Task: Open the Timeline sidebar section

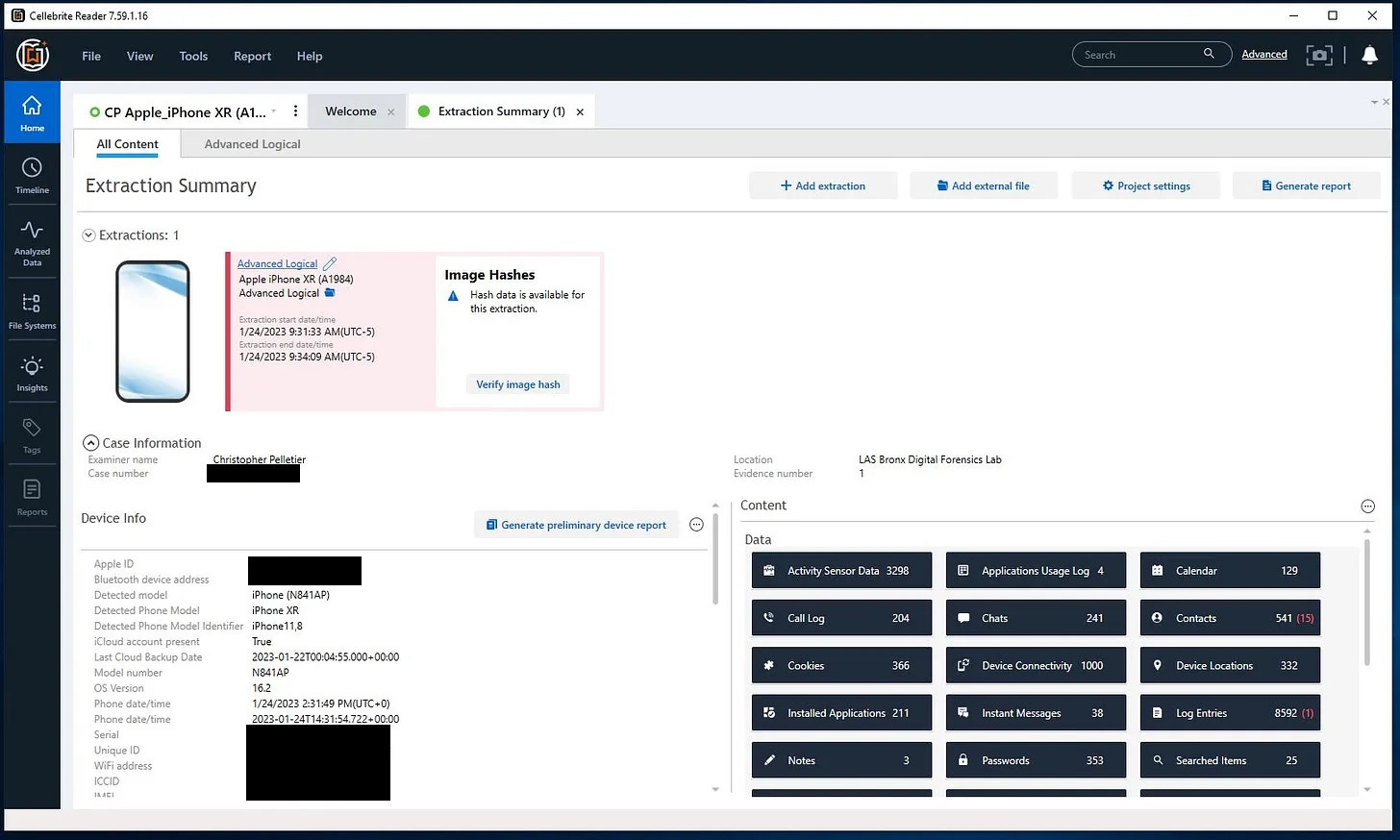Action: tap(32, 176)
